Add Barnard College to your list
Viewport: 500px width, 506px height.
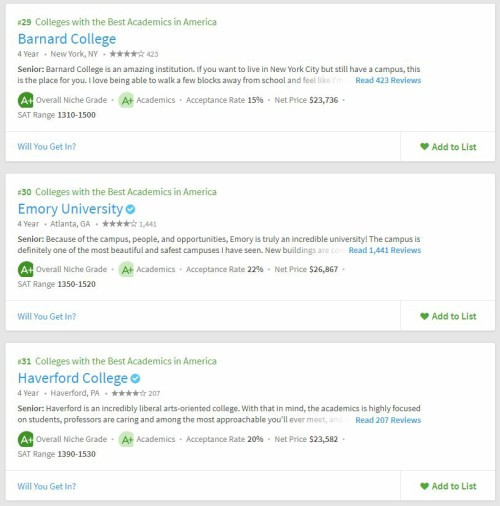(x=448, y=147)
